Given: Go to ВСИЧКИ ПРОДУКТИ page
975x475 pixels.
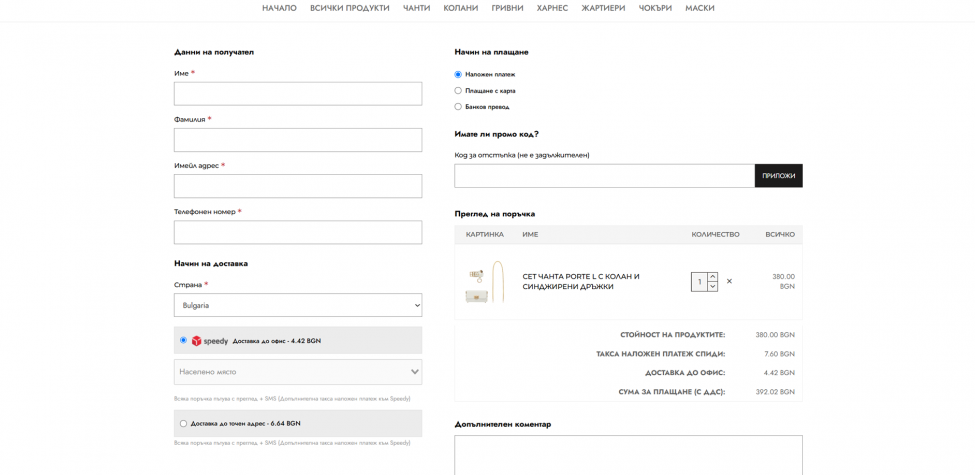Looking at the screenshot, I should click(x=349, y=8).
